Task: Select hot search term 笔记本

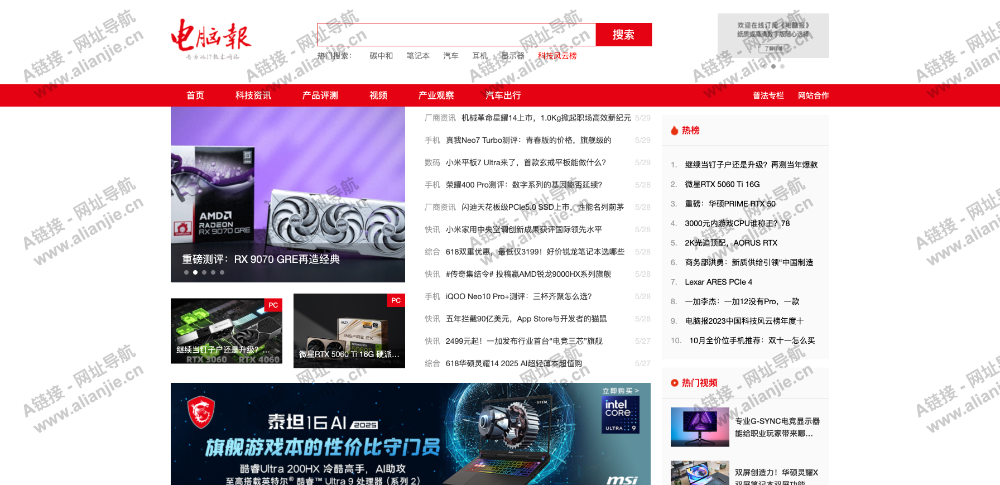Action: click(x=418, y=56)
